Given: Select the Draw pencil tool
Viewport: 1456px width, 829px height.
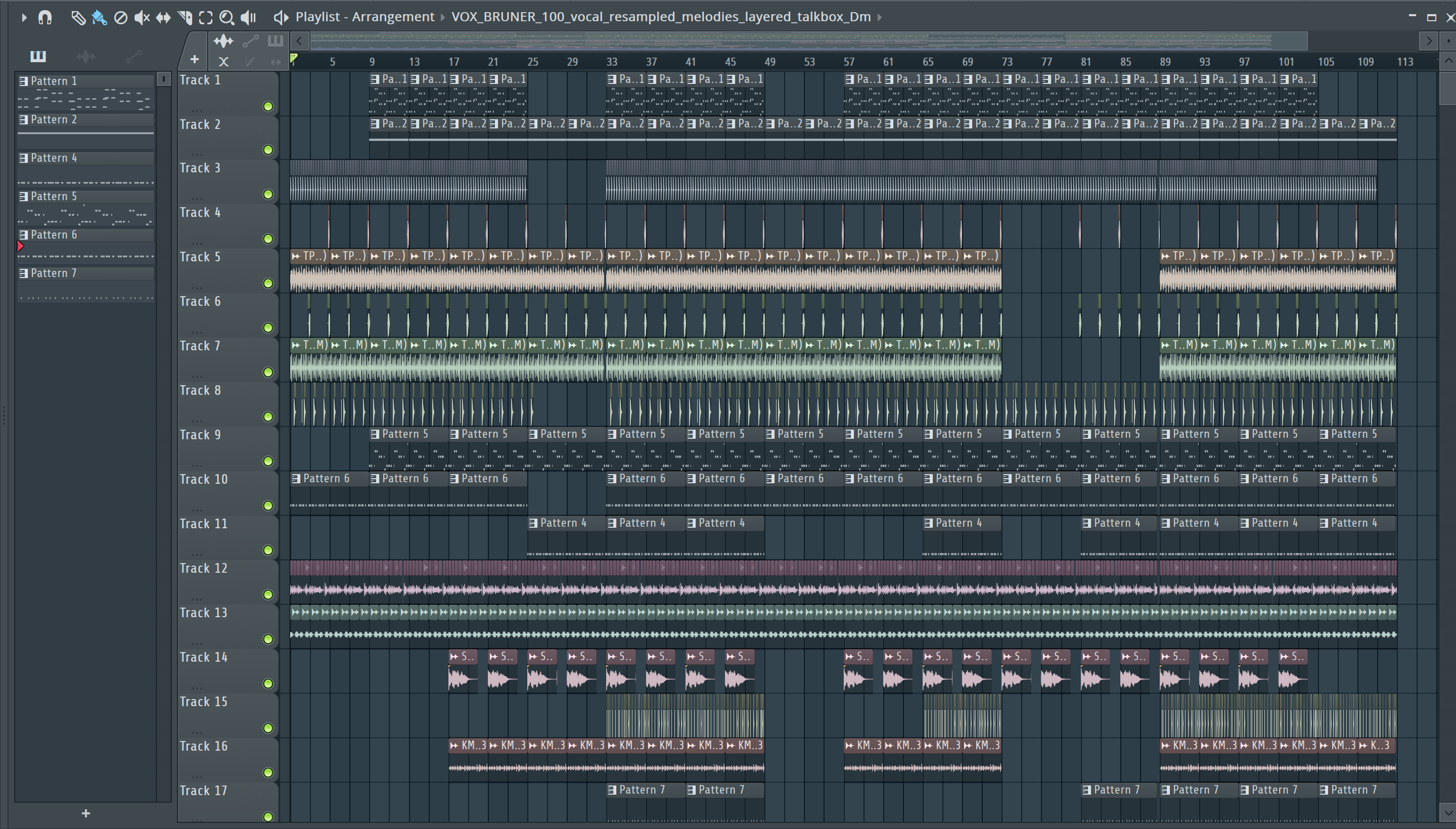Looking at the screenshot, I should click(x=78, y=18).
